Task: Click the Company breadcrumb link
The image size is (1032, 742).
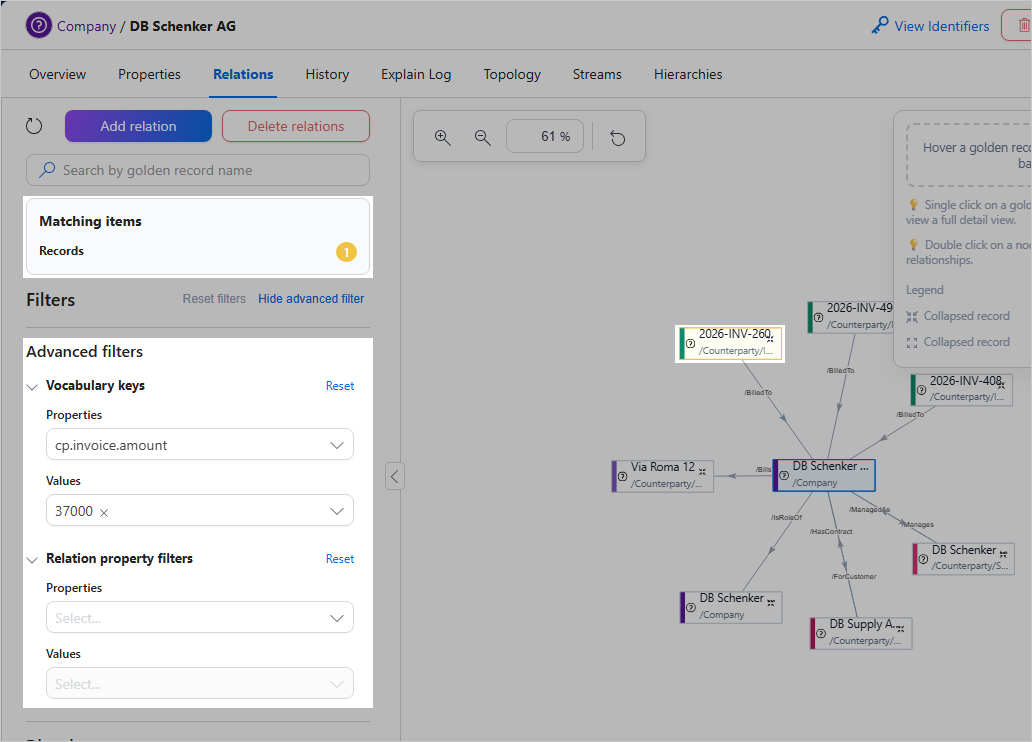Action: (x=86, y=26)
